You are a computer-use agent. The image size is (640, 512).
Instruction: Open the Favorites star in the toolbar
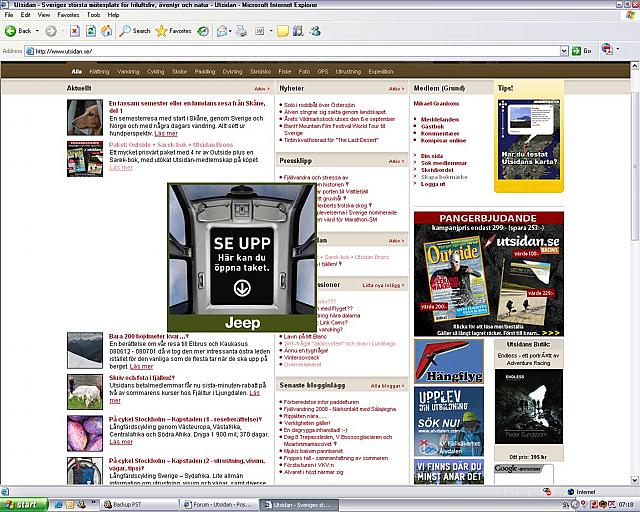(x=173, y=31)
